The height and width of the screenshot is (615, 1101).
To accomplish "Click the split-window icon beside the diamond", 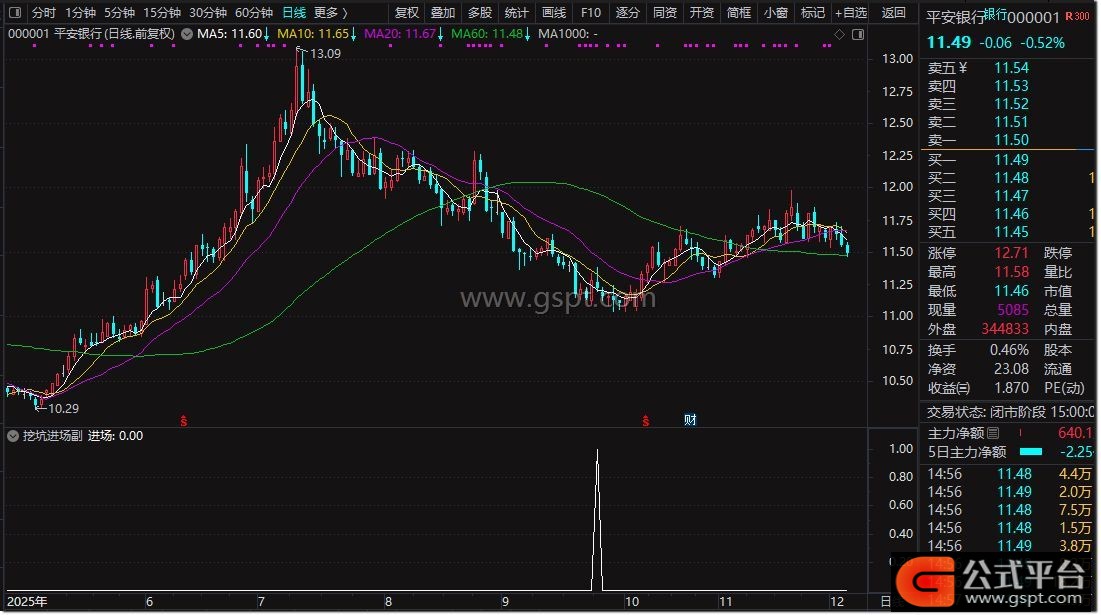I will 858,34.
